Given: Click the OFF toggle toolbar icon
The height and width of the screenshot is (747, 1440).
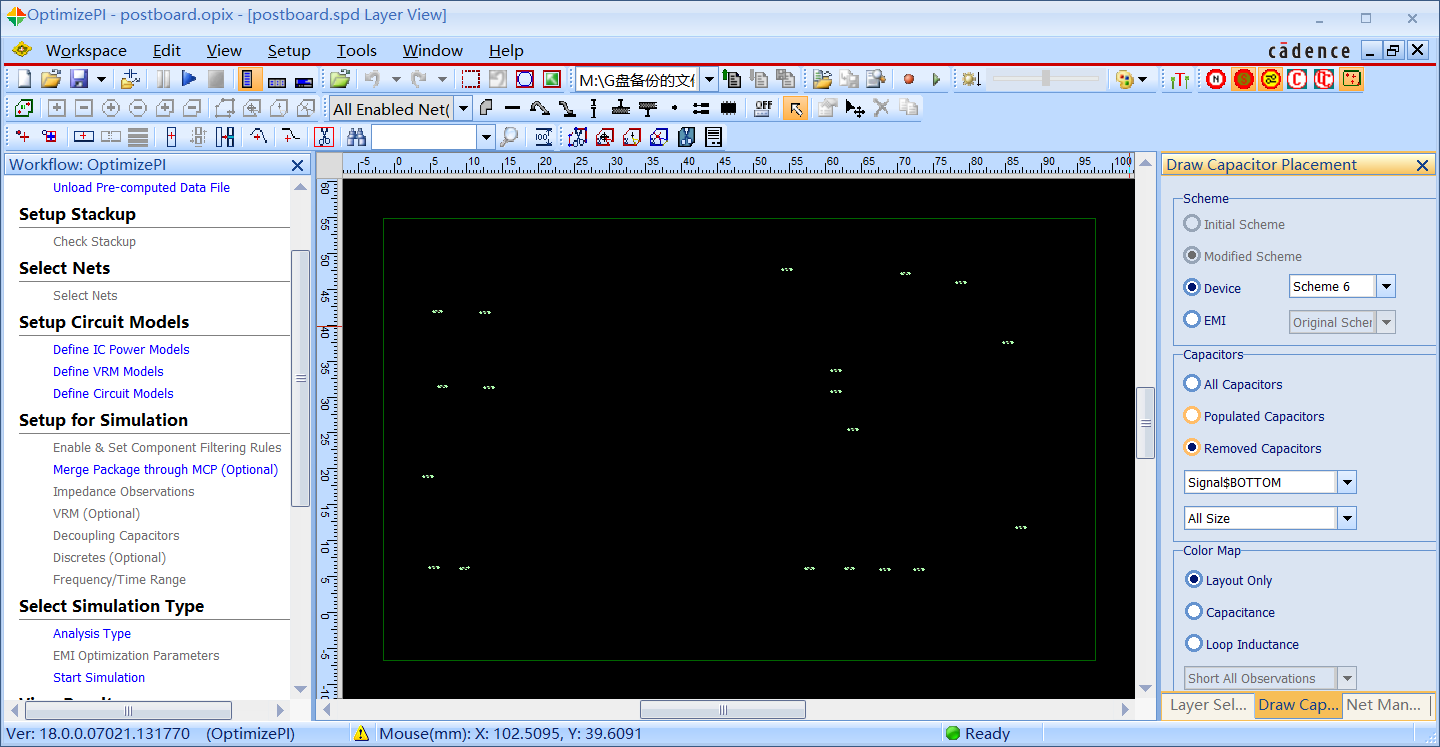Looking at the screenshot, I should click(x=763, y=108).
